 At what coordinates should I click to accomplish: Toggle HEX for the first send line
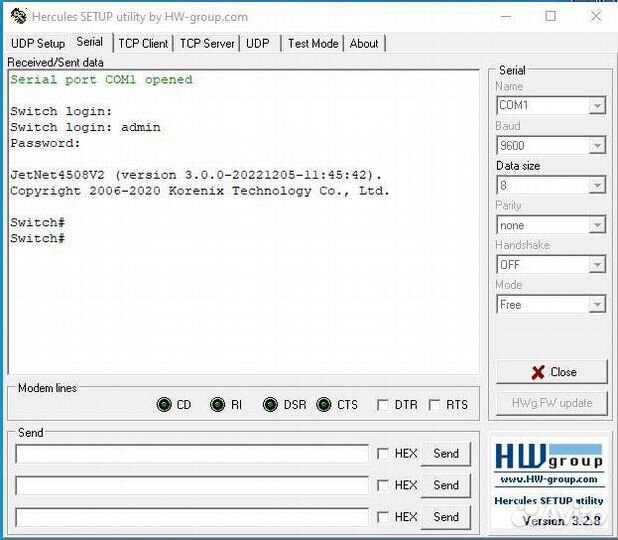(x=383, y=453)
